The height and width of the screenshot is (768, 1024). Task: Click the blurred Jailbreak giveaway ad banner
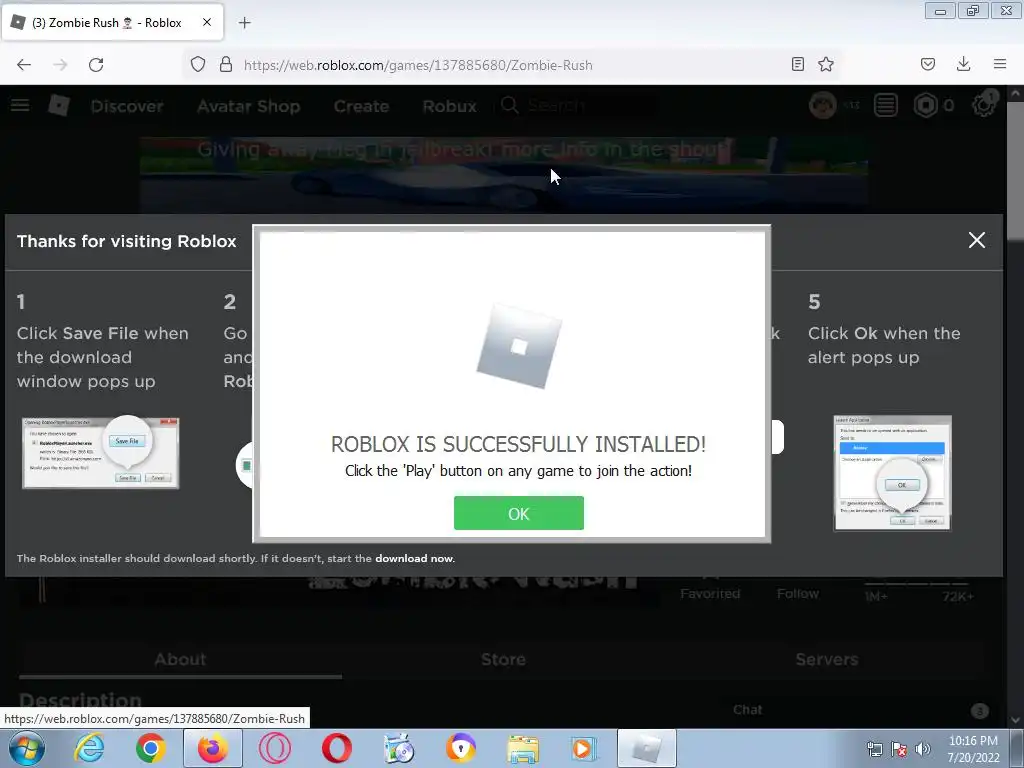[x=504, y=174]
